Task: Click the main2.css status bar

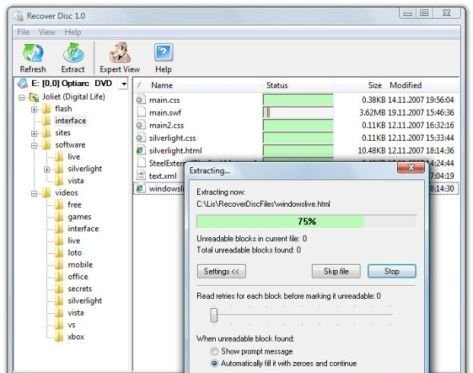Action: click(x=298, y=125)
